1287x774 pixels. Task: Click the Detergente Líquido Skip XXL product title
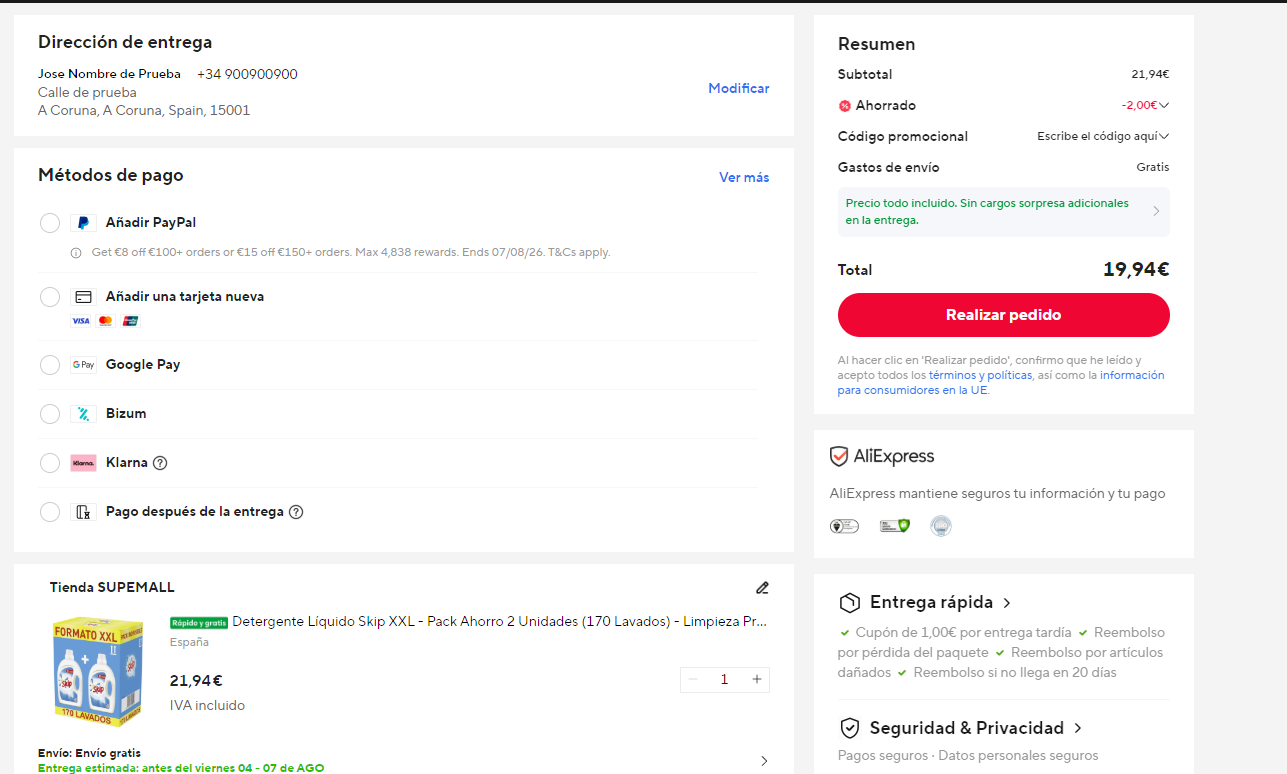pyautogui.click(x=500, y=622)
